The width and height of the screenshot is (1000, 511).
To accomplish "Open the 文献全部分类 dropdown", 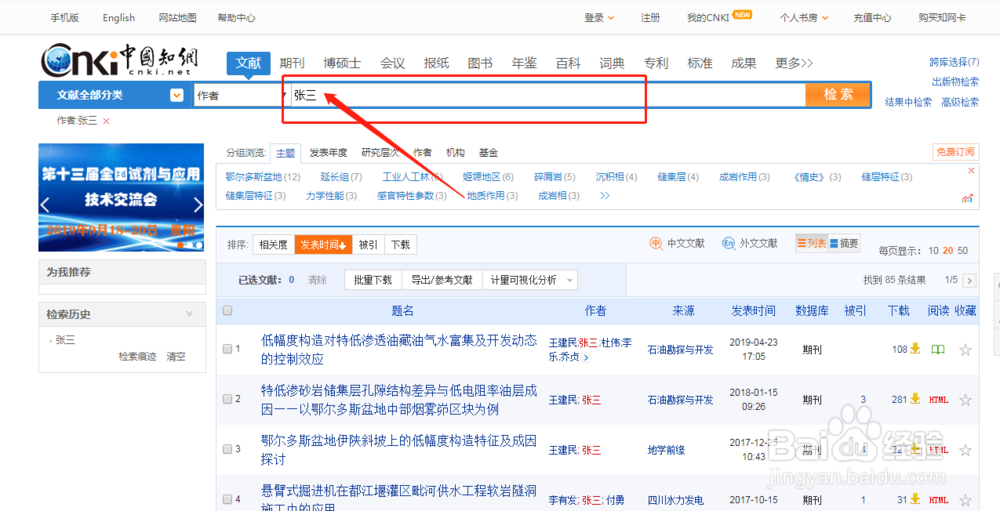I will [177, 95].
